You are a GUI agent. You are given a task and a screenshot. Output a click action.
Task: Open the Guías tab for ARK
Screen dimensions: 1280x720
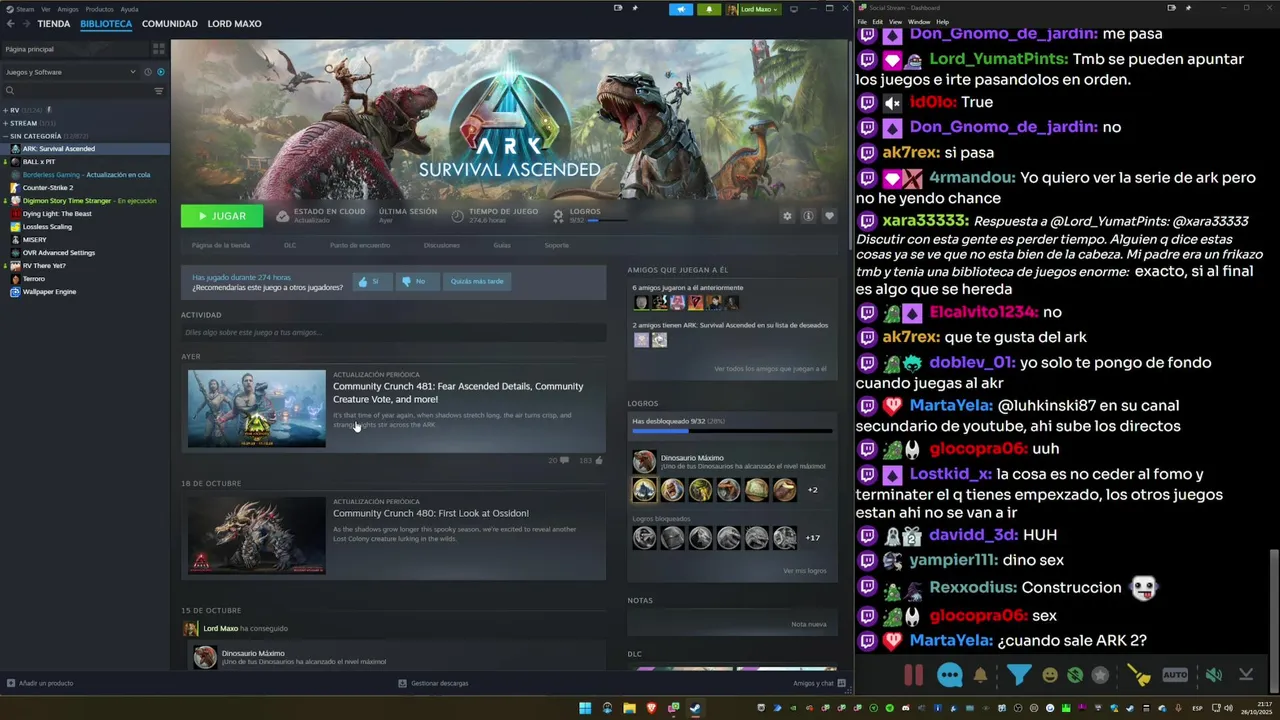[502, 245]
